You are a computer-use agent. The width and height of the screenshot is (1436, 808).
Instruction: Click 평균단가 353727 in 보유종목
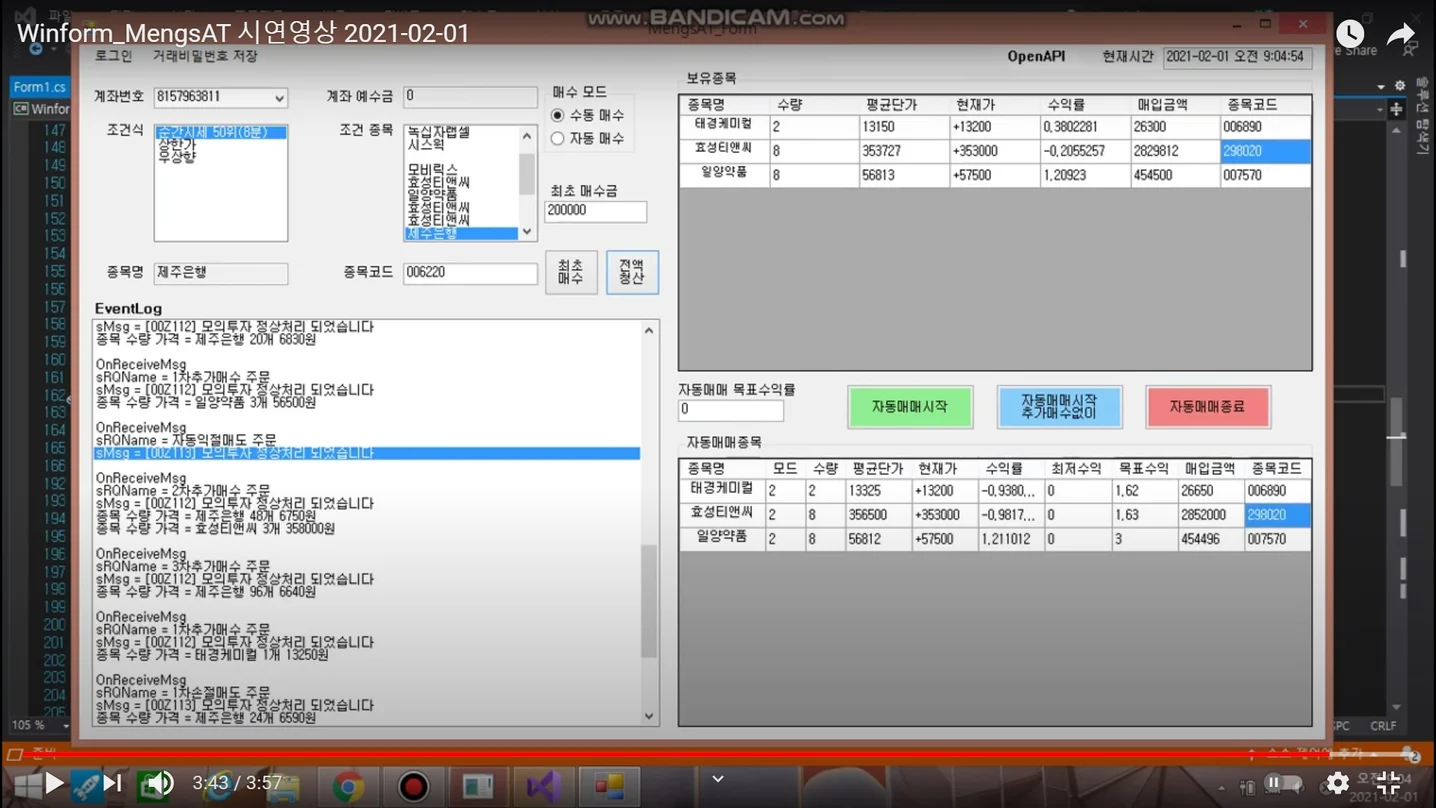click(x=904, y=151)
